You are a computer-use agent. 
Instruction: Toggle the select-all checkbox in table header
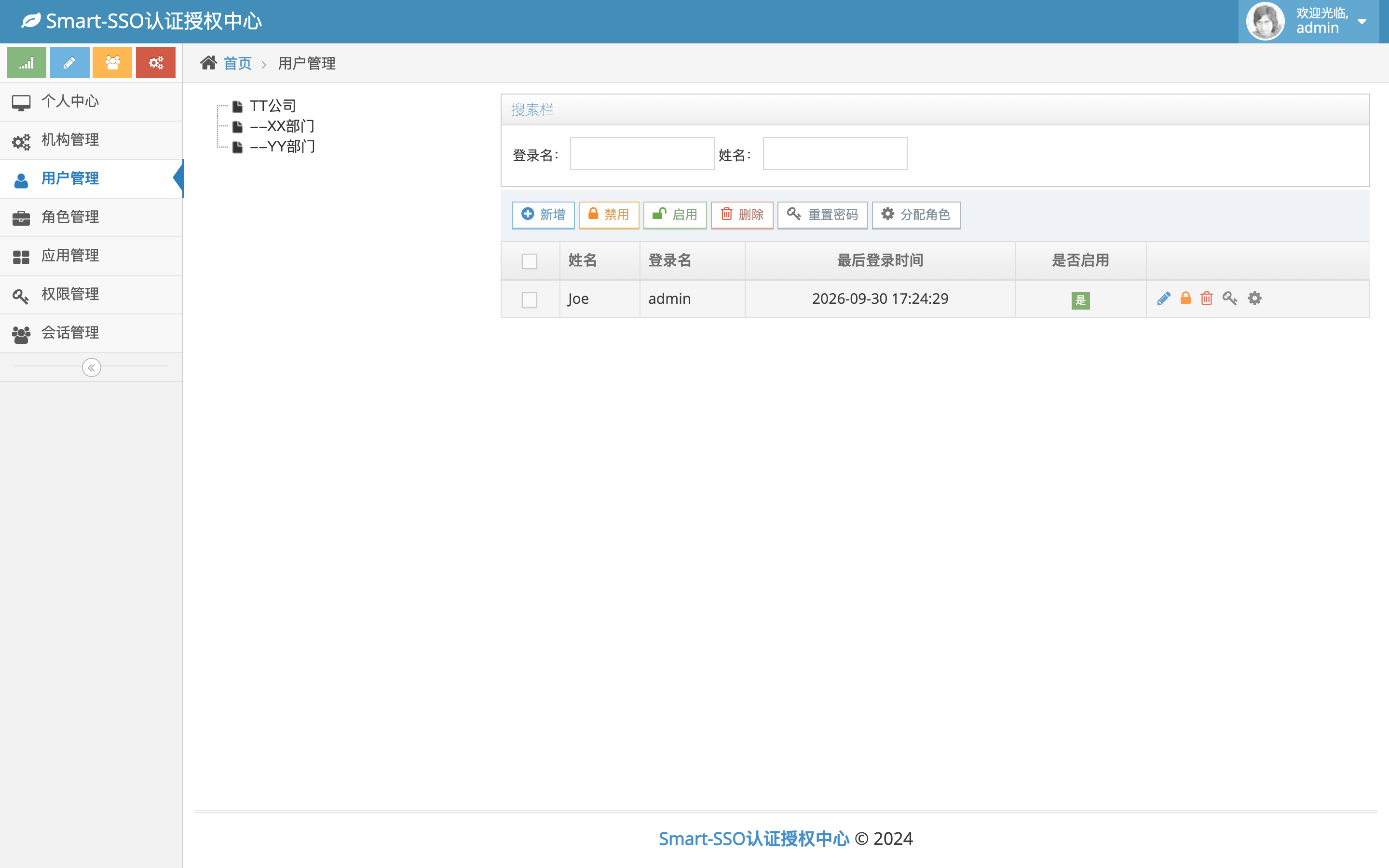point(529,261)
